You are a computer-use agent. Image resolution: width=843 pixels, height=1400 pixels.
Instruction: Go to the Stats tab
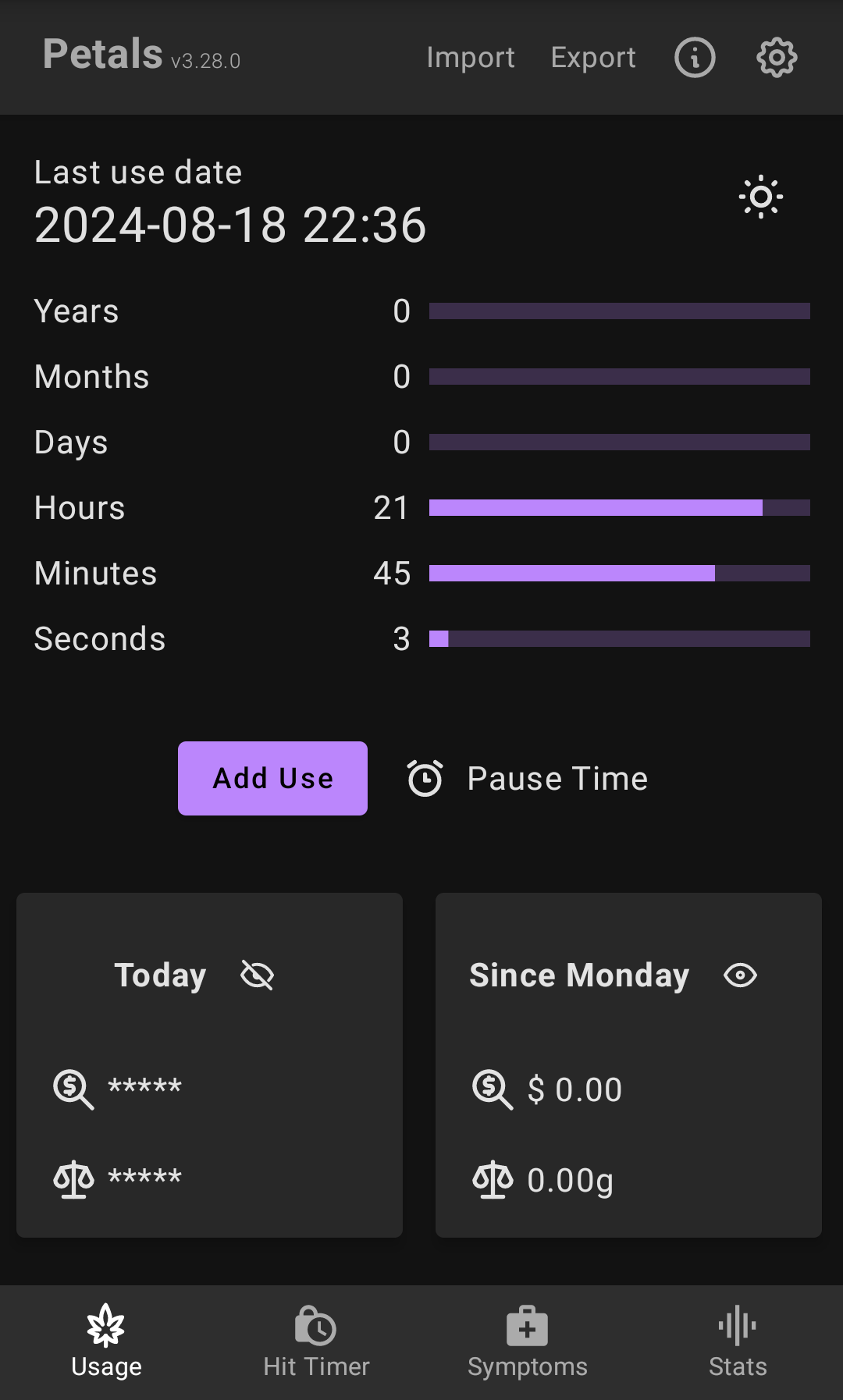pos(738,1342)
